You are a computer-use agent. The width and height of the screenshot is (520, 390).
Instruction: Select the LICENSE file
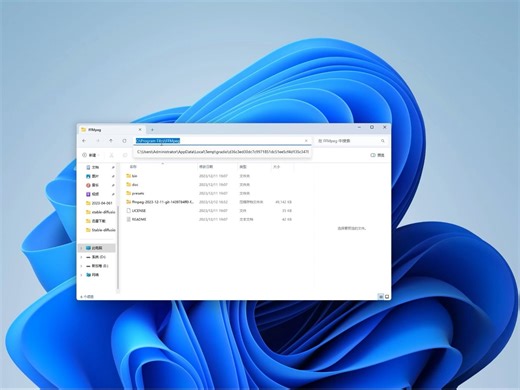click(139, 211)
